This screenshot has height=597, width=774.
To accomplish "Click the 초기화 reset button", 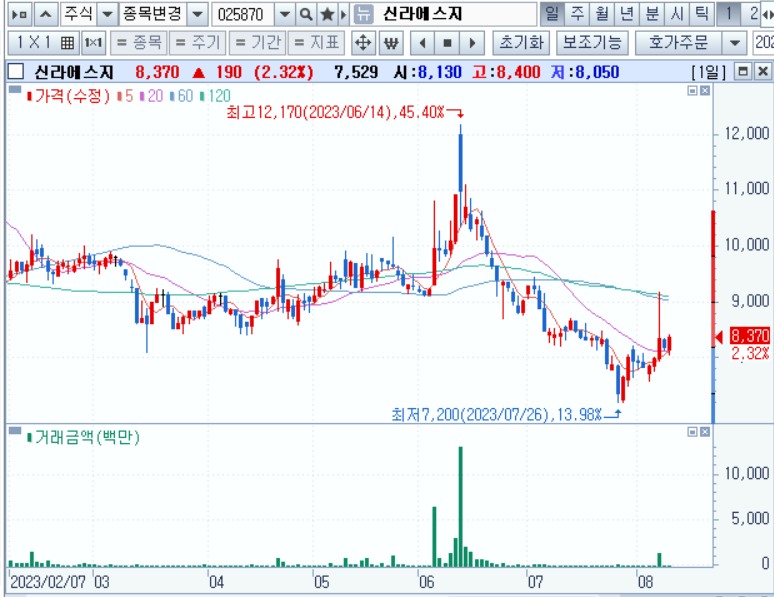I will click(522, 43).
